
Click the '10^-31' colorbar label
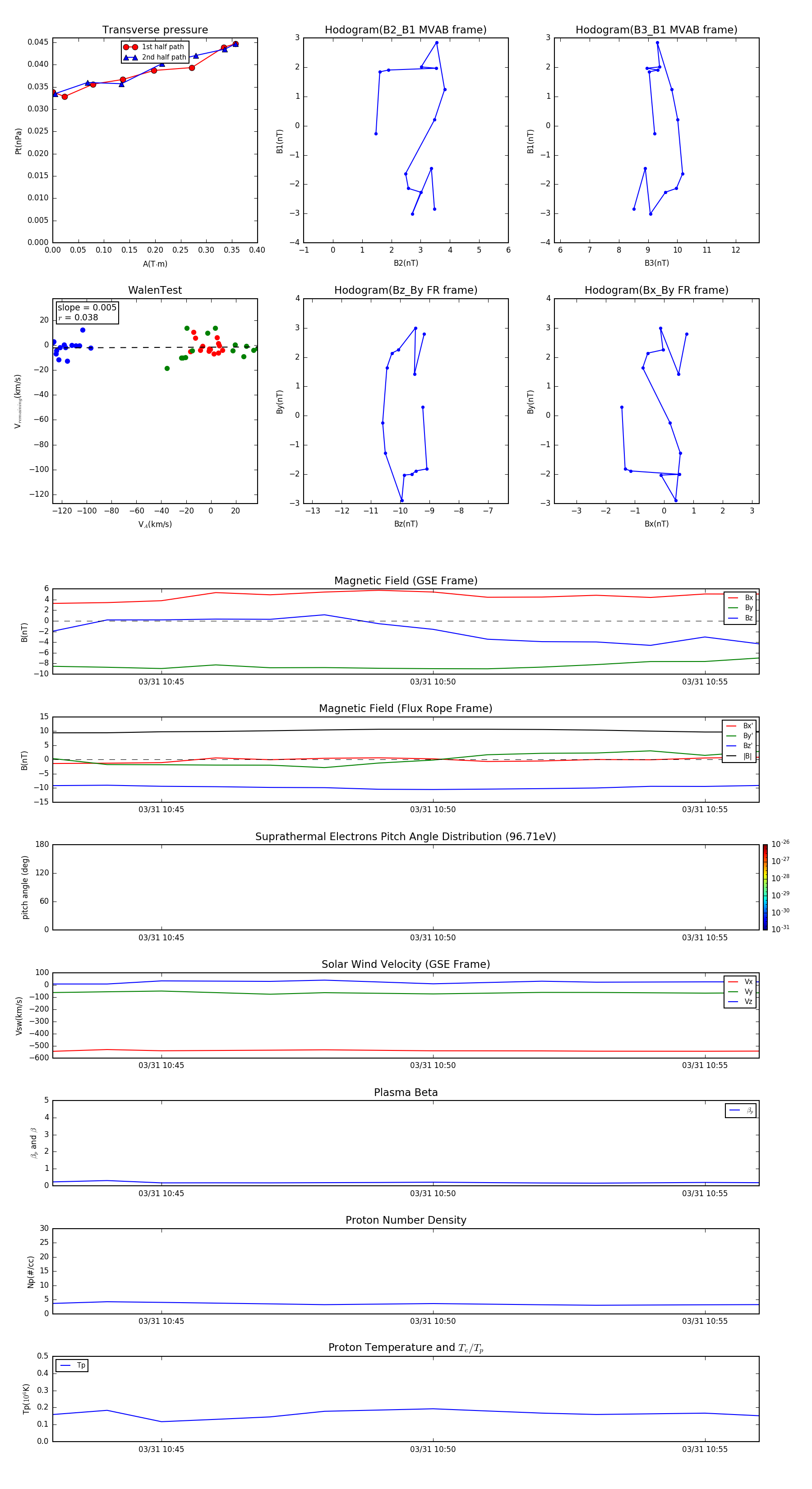780,929
